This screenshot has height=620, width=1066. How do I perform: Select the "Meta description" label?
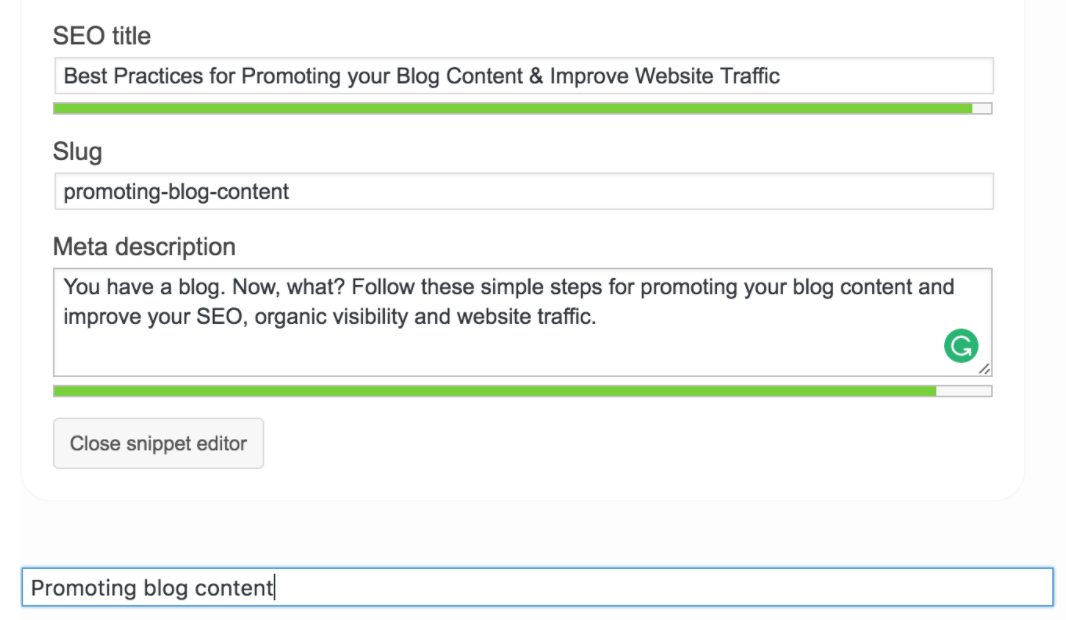[144, 247]
